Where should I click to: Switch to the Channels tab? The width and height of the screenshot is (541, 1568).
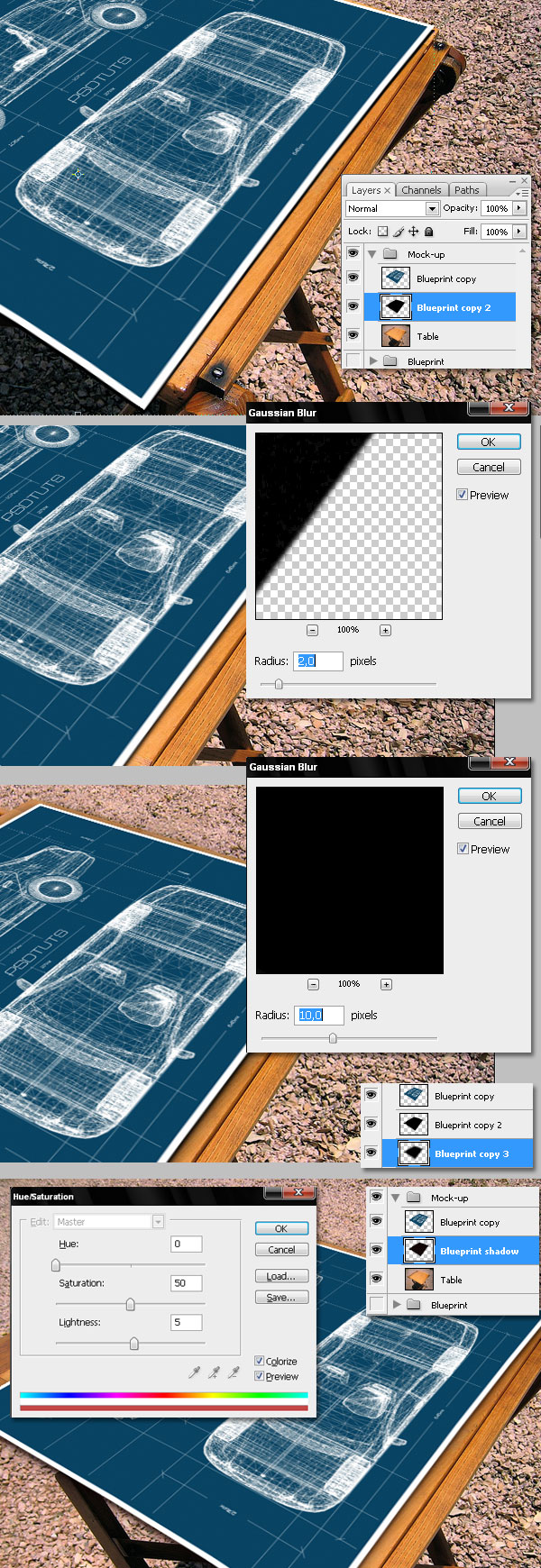tap(421, 190)
